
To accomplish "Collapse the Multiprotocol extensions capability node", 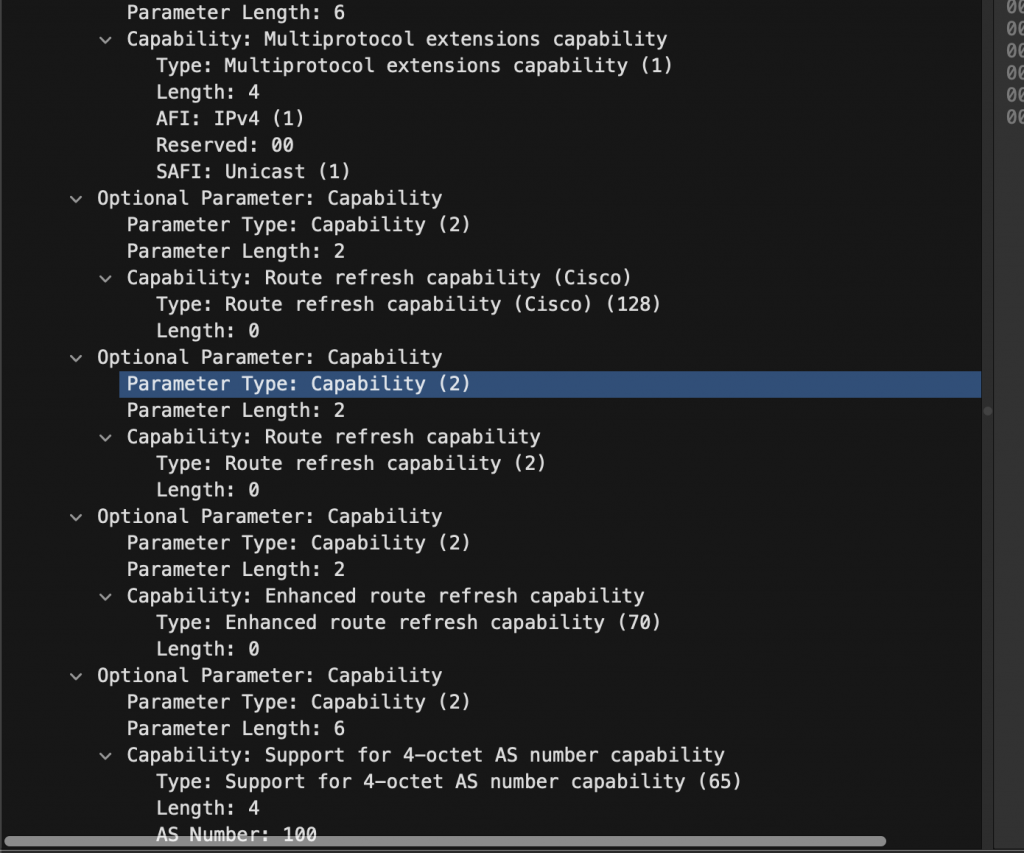I will [x=106, y=40].
